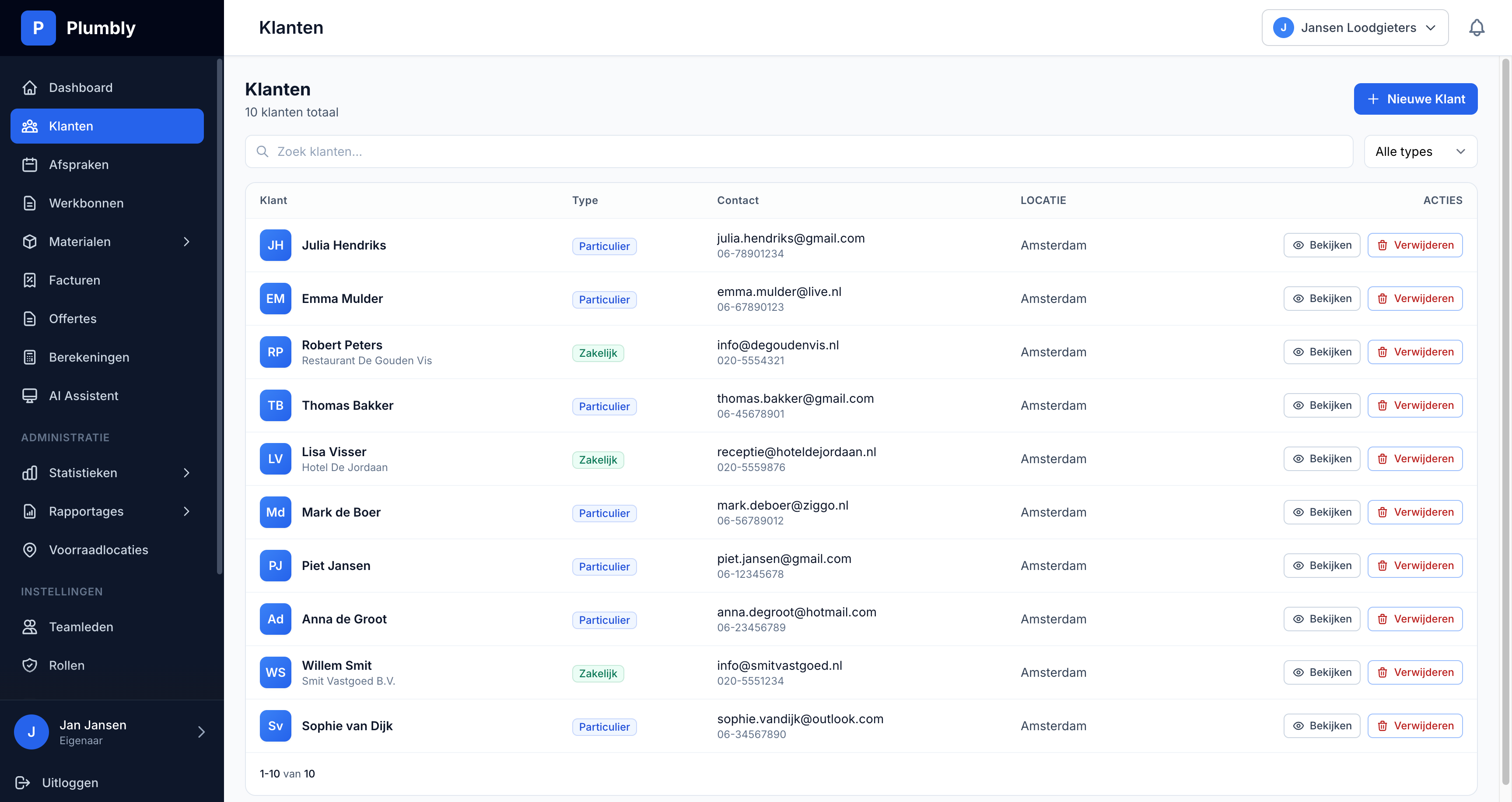The width and height of the screenshot is (1512, 802).
Task: Open notifications bell icon
Action: [1476, 28]
